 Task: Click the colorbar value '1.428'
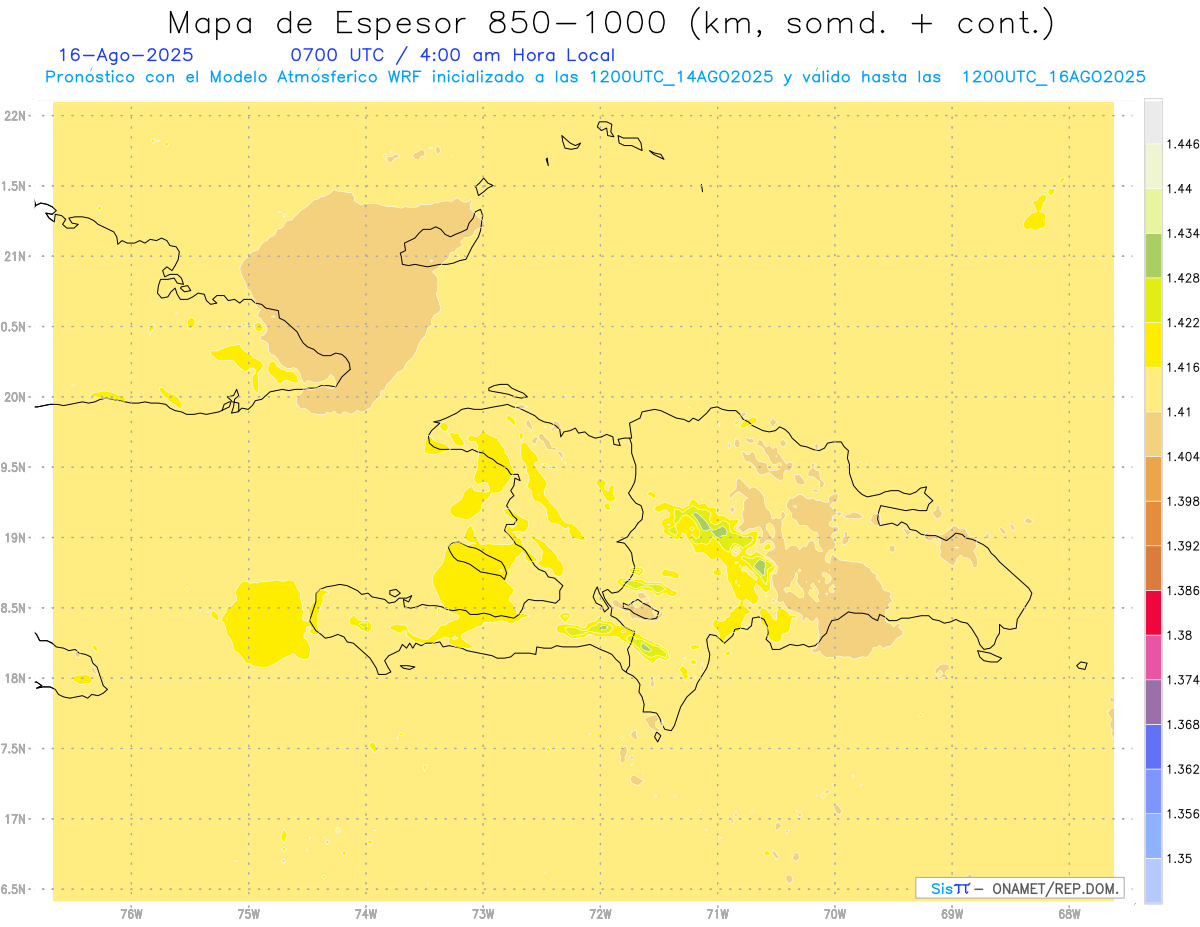pos(1183,278)
